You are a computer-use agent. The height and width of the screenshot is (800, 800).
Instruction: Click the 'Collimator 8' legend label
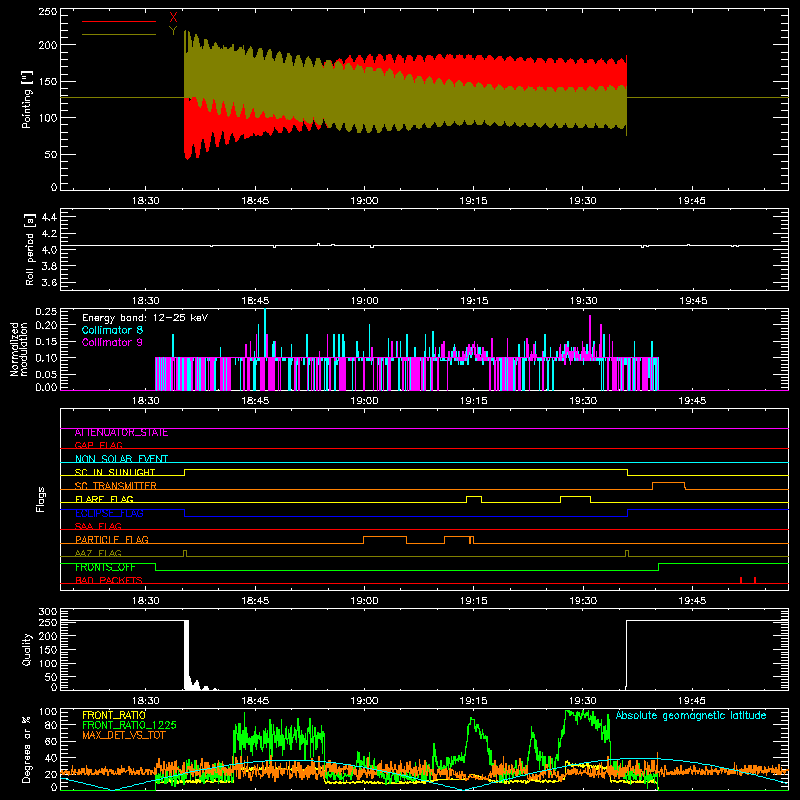click(112, 330)
